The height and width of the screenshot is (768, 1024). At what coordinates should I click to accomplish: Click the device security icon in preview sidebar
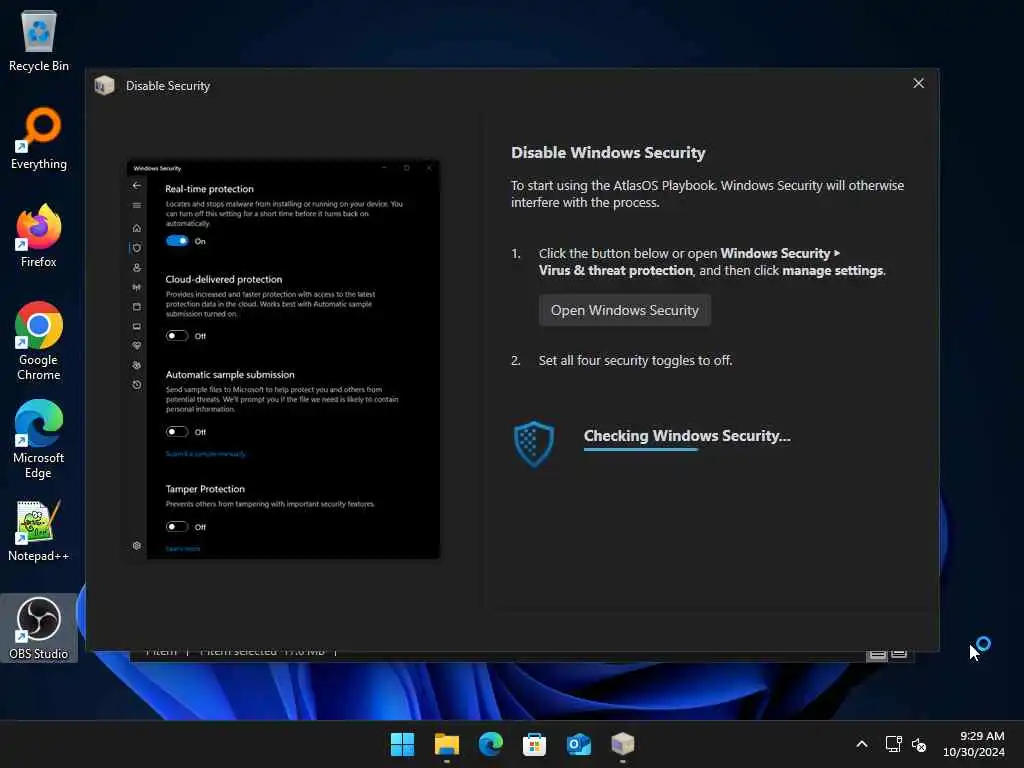(136, 327)
